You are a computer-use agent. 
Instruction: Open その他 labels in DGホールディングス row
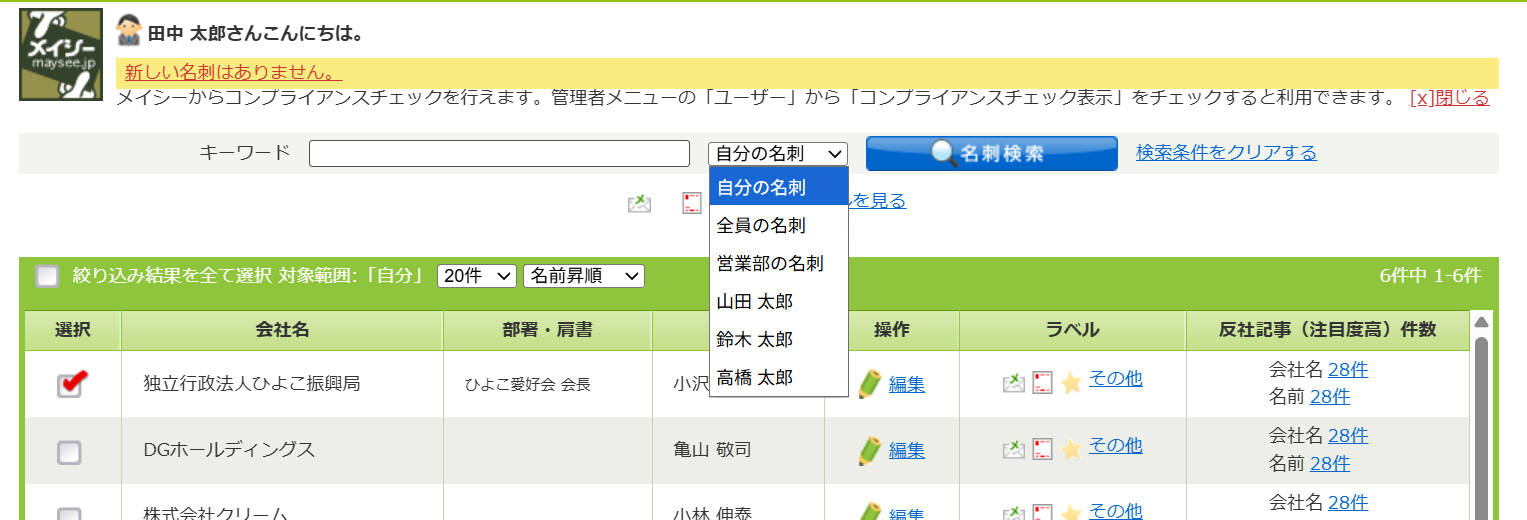[1115, 445]
